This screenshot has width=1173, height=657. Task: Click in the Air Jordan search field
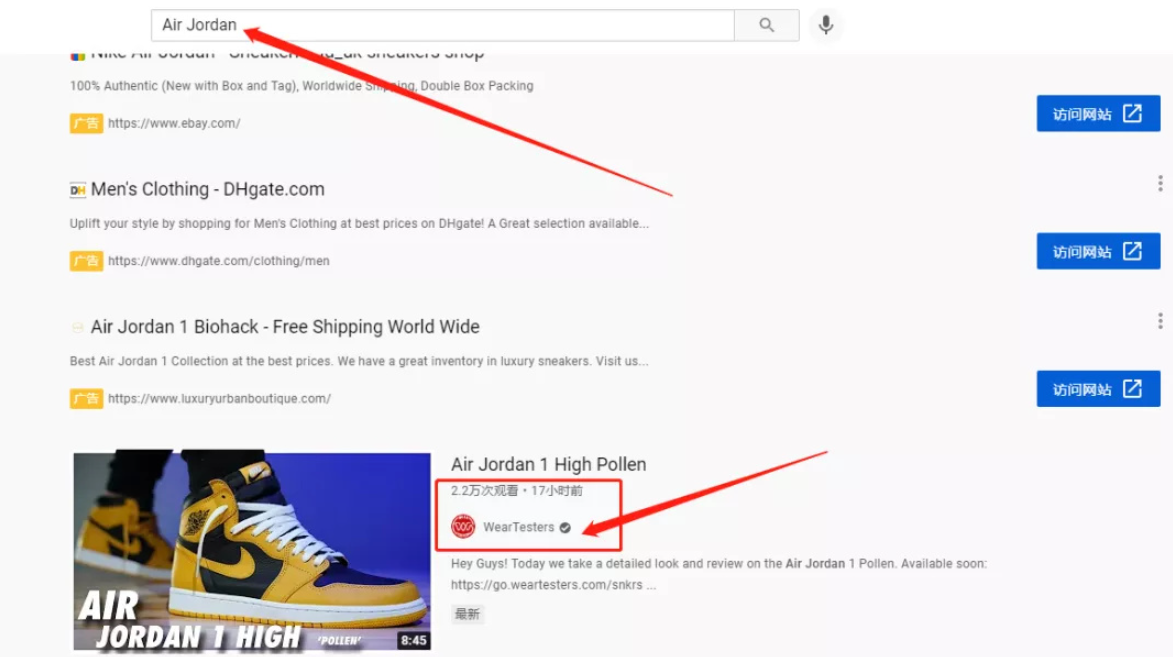[x=440, y=25]
